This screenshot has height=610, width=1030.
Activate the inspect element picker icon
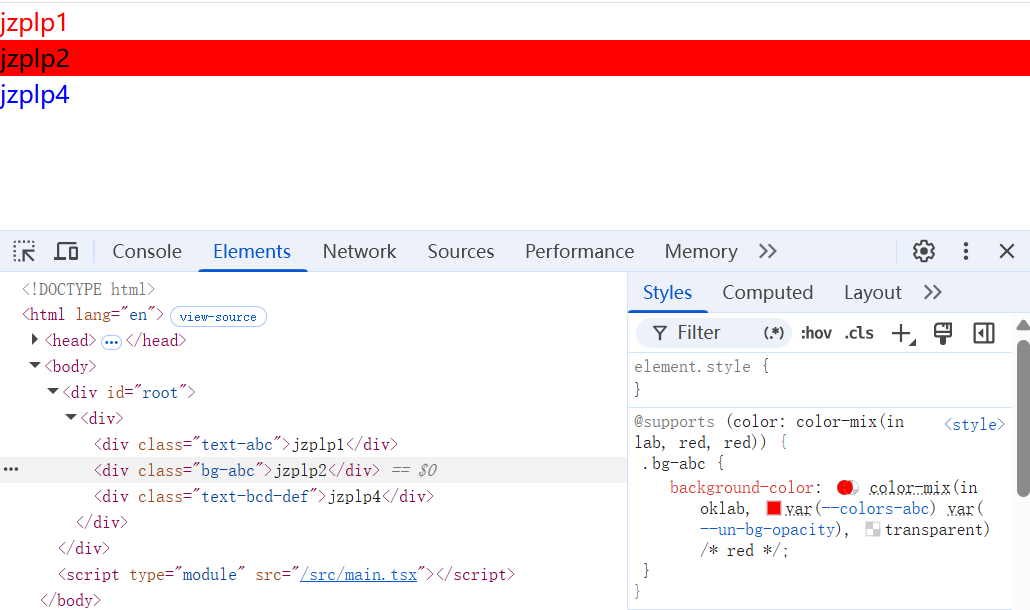coord(24,251)
